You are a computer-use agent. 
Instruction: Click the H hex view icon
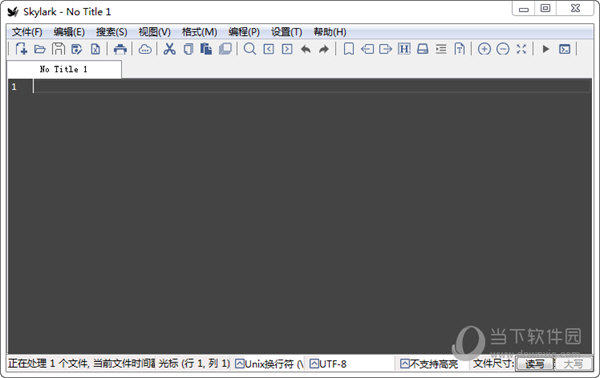[404, 49]
